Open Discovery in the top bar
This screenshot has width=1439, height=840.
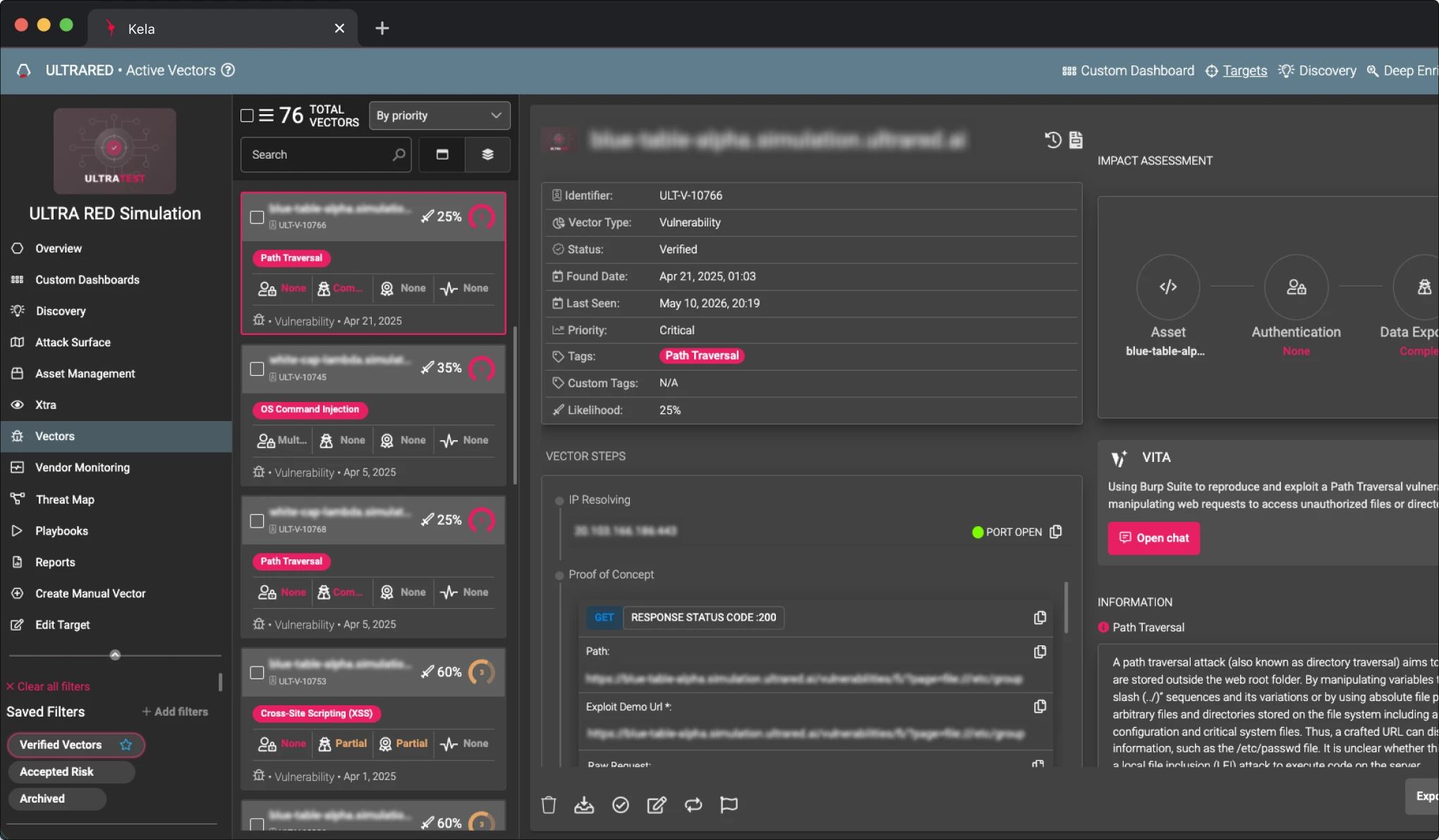pyautogui.click(x=1318, y=71)
